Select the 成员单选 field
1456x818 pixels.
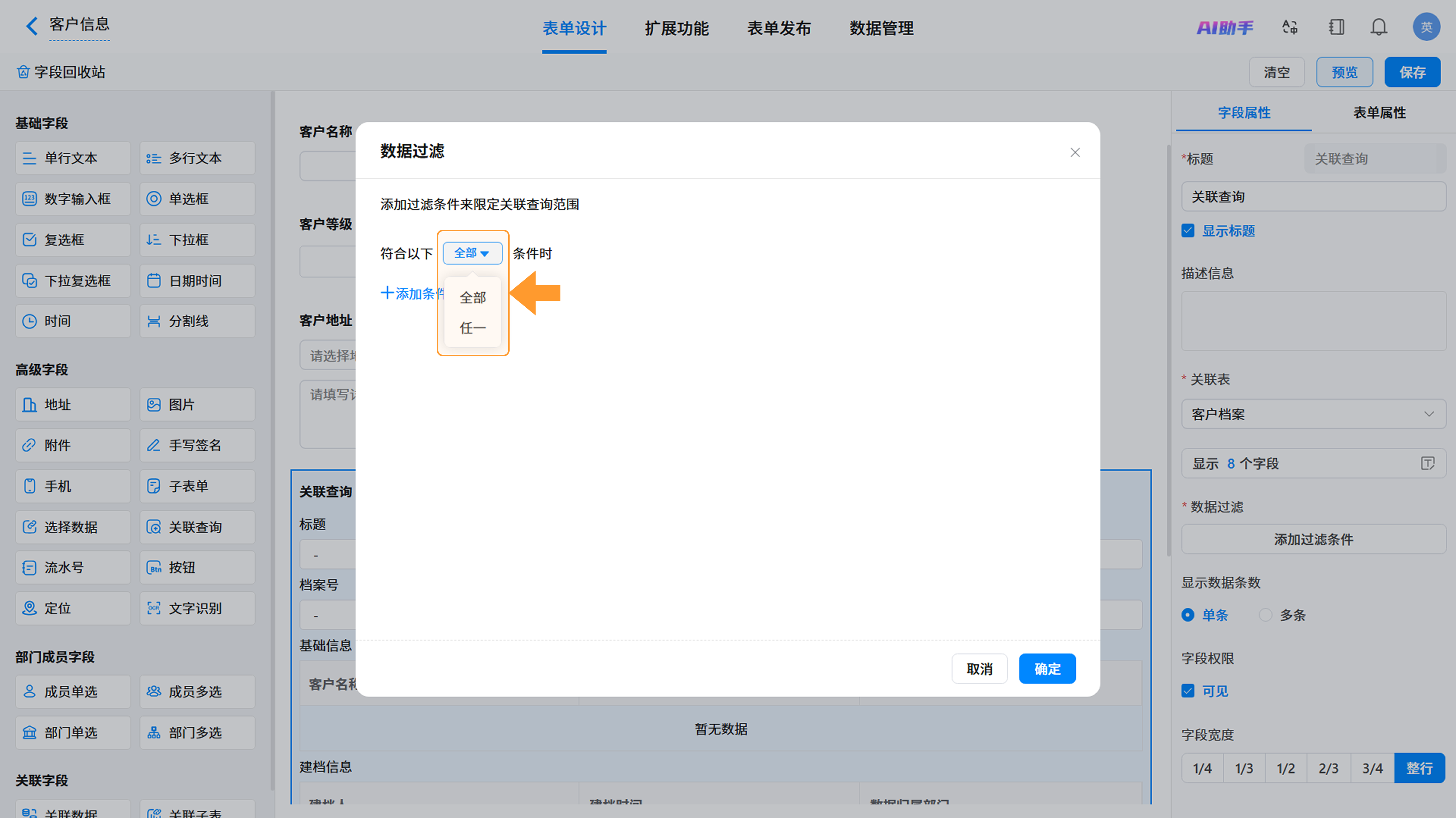[73, 692]
